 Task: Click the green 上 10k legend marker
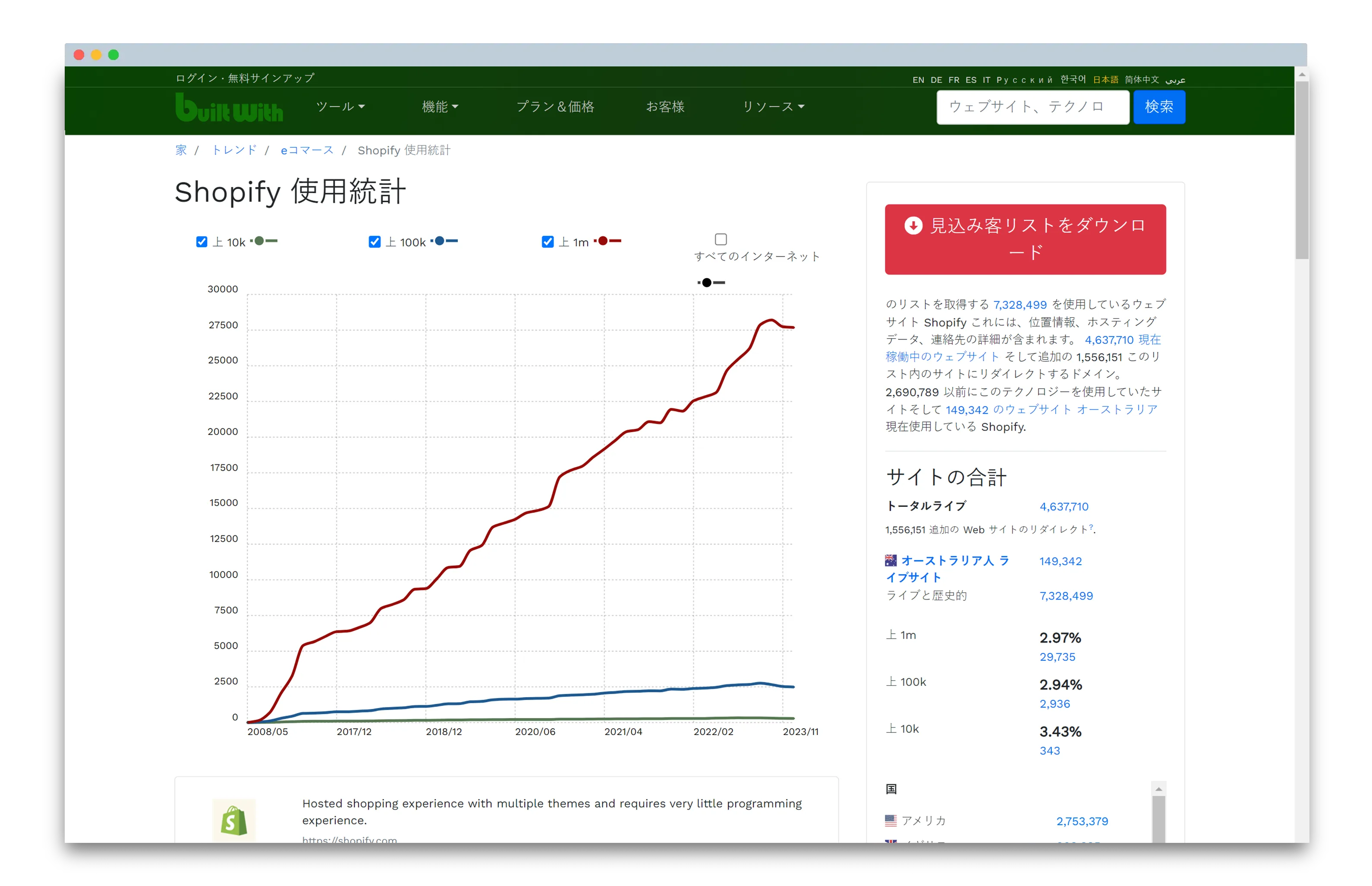264,241
